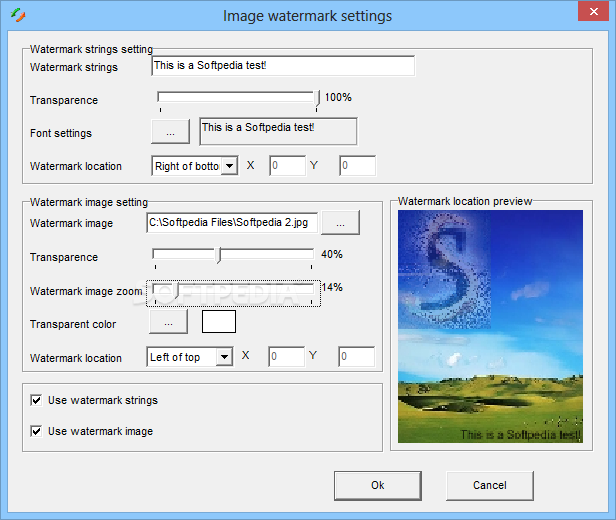Browse for a watermark image file
The width and height of the screenshot is (616, 520).
(x=340, y=223)
